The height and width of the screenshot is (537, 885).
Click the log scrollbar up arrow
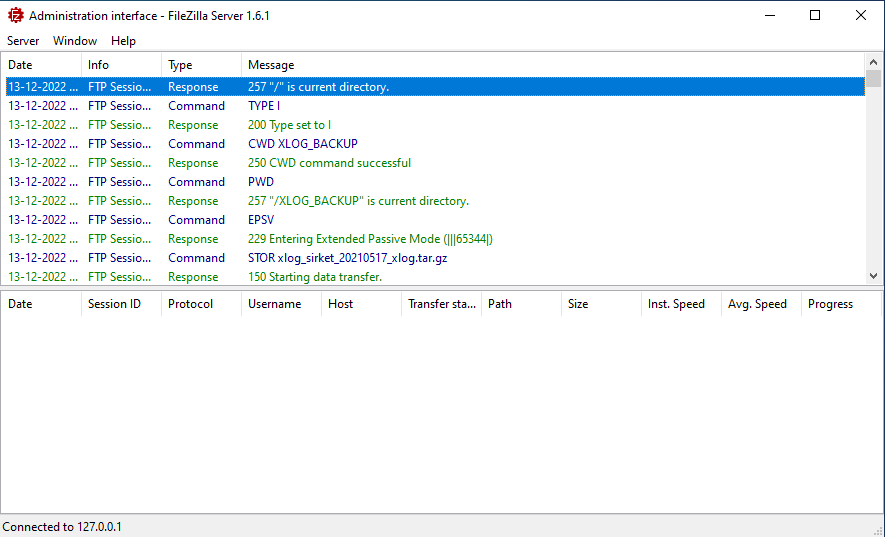873,62
